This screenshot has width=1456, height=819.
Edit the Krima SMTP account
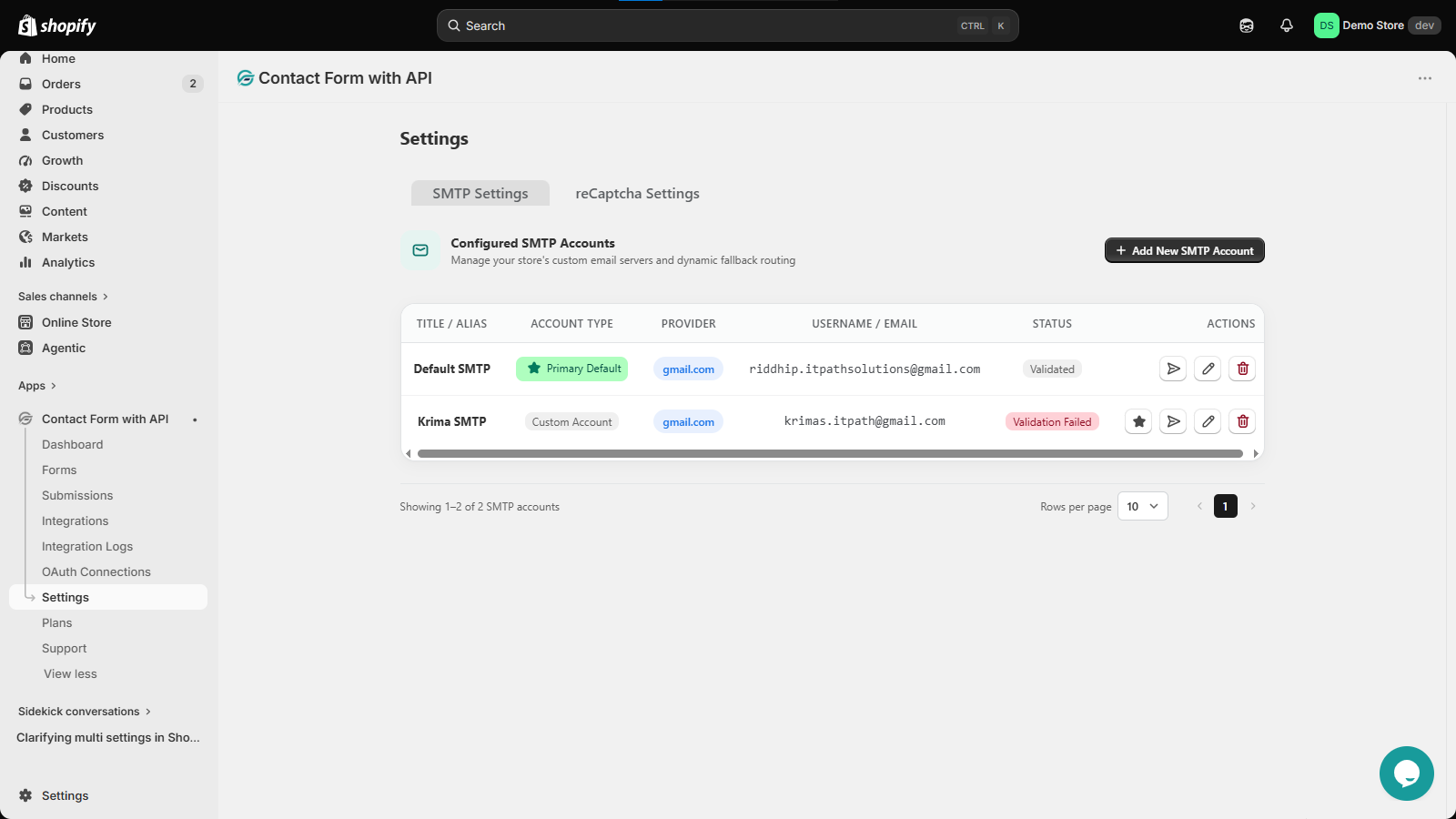(1208, 421)
